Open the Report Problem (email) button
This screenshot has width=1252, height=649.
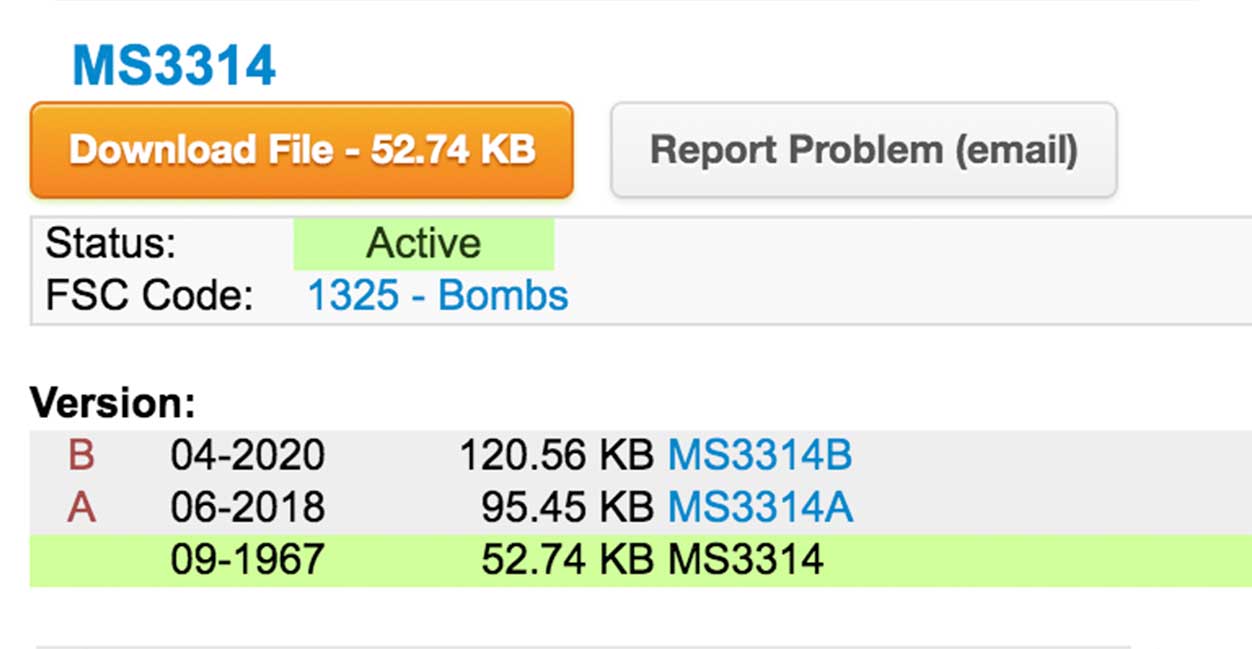[863, 150]
